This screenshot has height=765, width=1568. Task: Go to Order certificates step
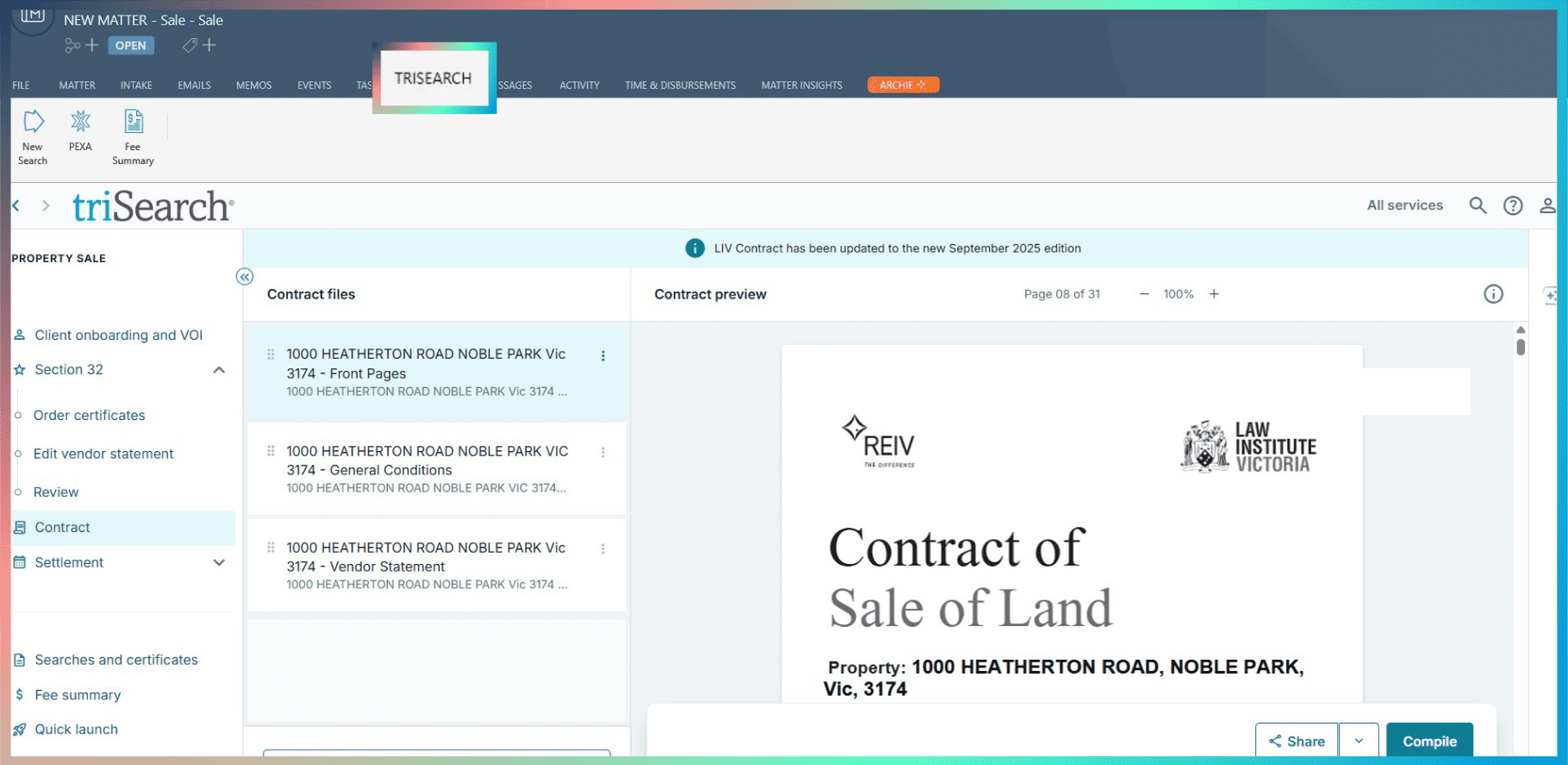pyautogui.click(x=89, y=415)
